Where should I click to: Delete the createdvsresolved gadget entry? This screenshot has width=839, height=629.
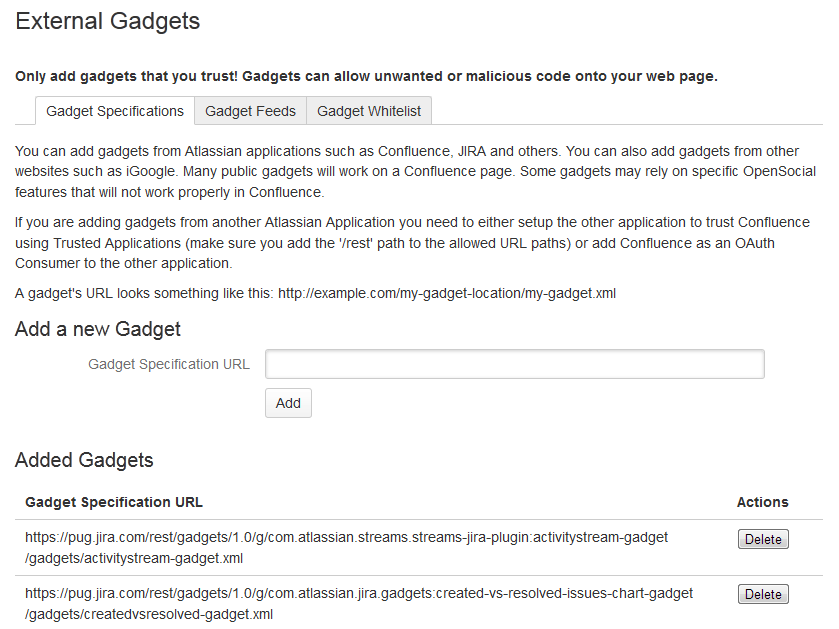click(763, 594)
